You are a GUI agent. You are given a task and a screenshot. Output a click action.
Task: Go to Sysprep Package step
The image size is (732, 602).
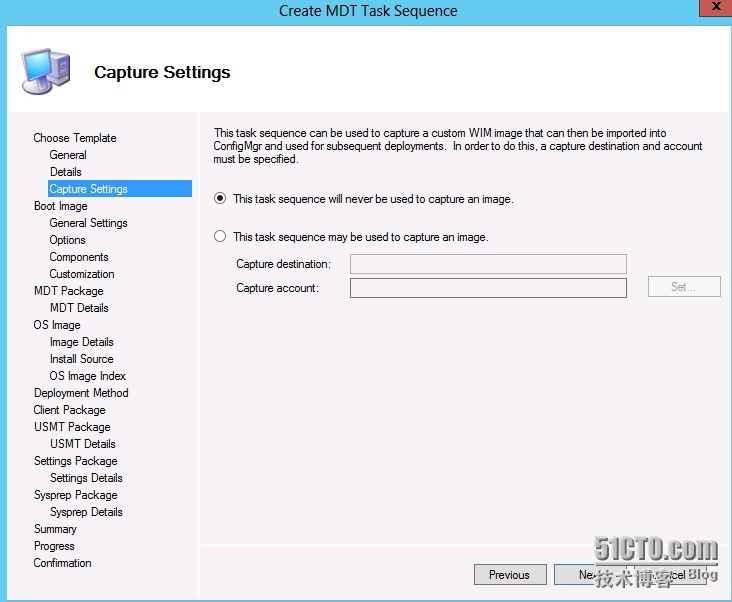pyautogui.click(x=75, y=495)
